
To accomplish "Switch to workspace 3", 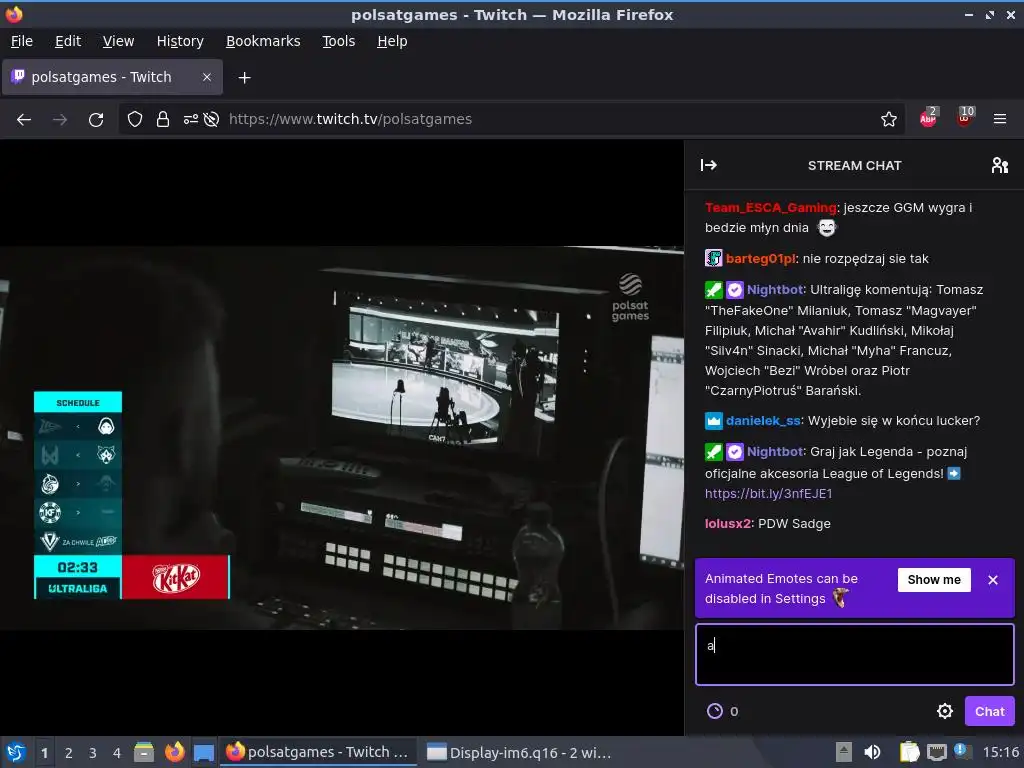I will point(93,753).
